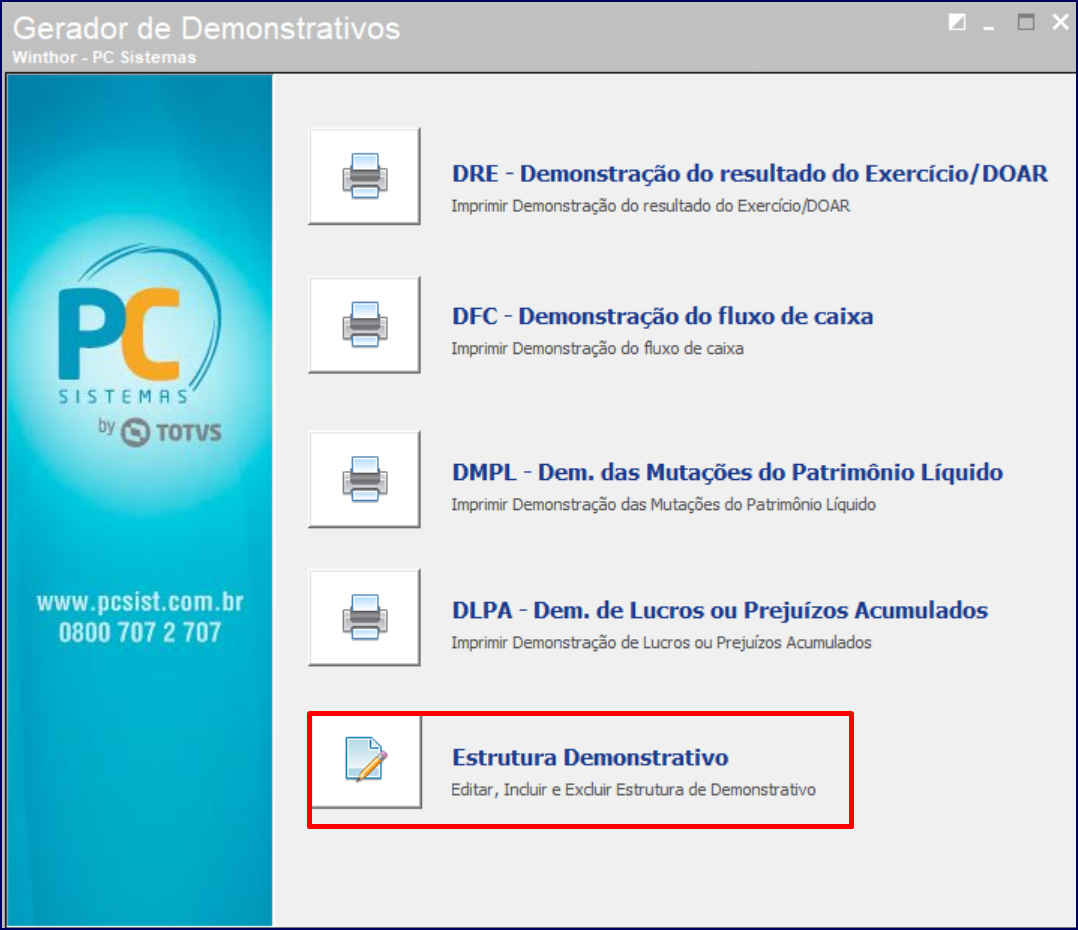Click text Imprimir Demonstração do fluxo de caixa
Viewport: 1078px width, 930px height.
point(597,348)
